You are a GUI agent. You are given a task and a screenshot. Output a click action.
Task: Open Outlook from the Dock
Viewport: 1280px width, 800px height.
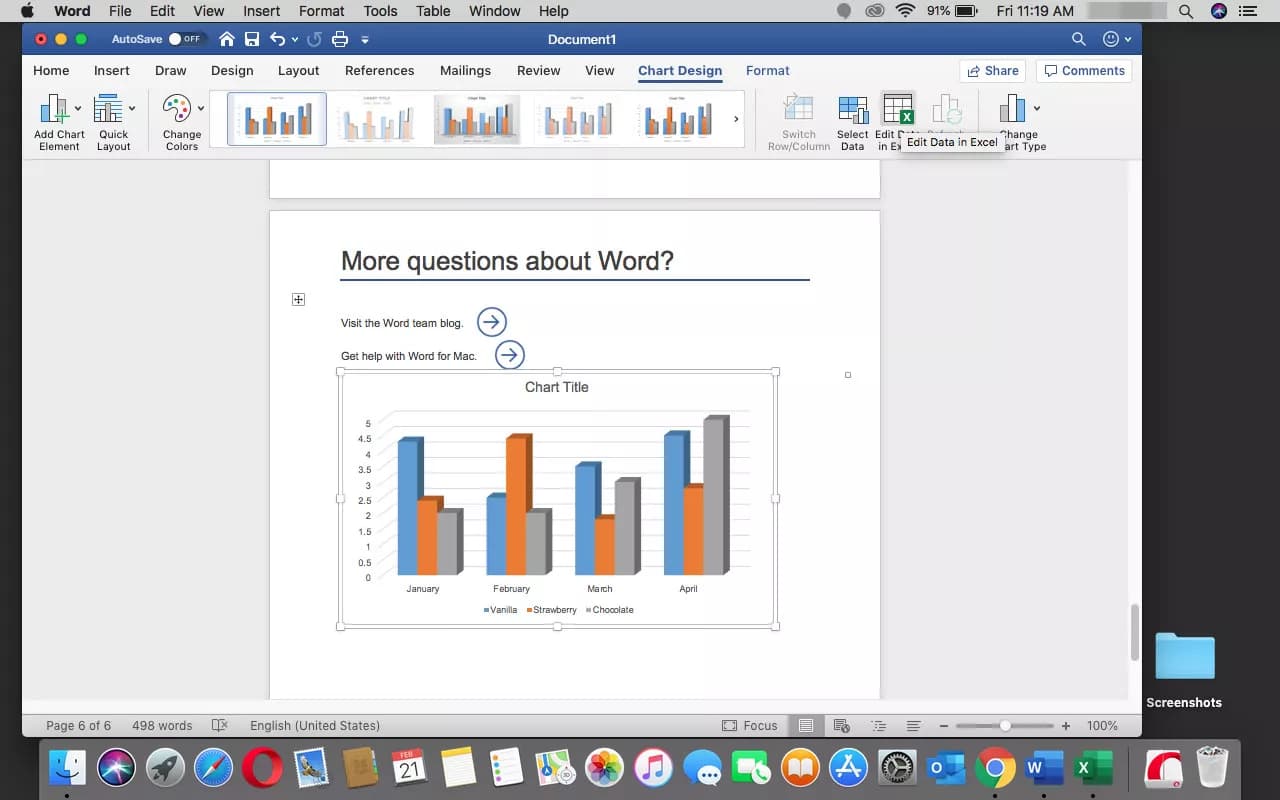point(947,768)
